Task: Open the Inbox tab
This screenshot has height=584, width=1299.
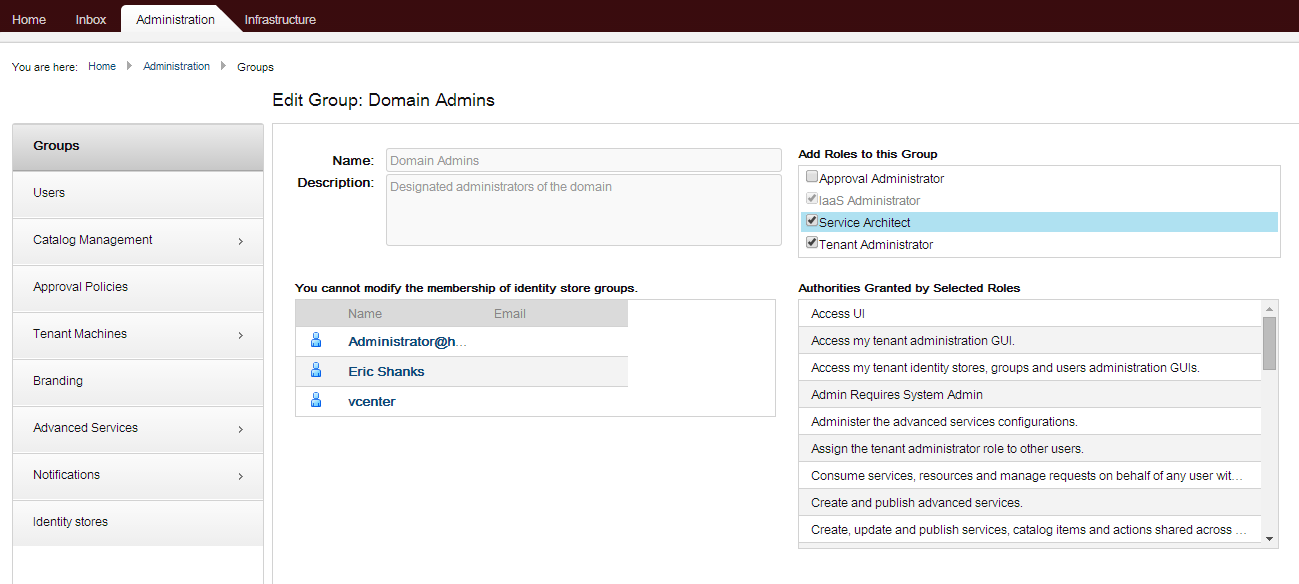Action: (91, 20)
